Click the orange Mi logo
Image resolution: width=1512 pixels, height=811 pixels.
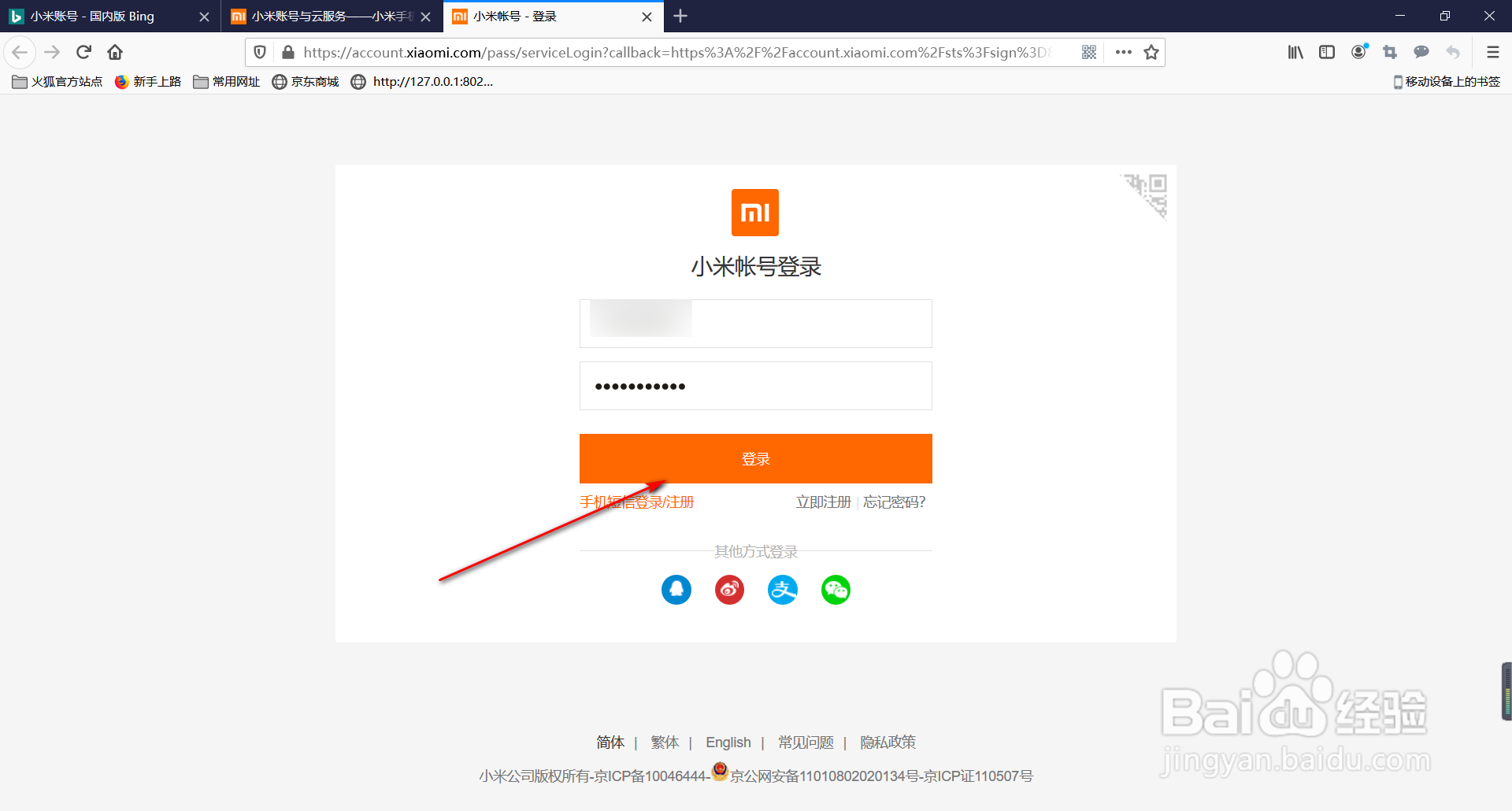(x=755, y=213)
